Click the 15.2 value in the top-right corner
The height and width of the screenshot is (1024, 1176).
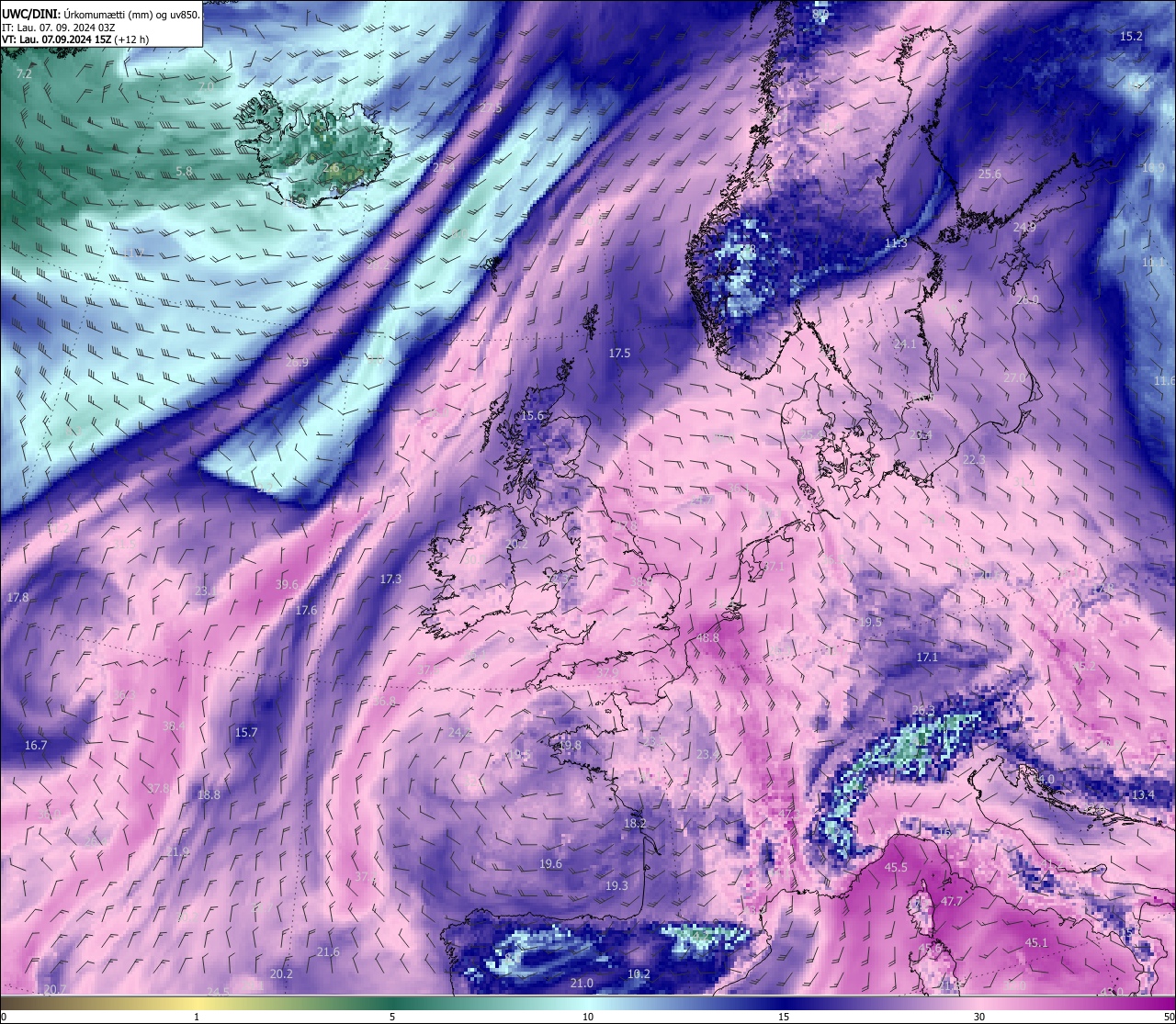tap(1131, 36)
